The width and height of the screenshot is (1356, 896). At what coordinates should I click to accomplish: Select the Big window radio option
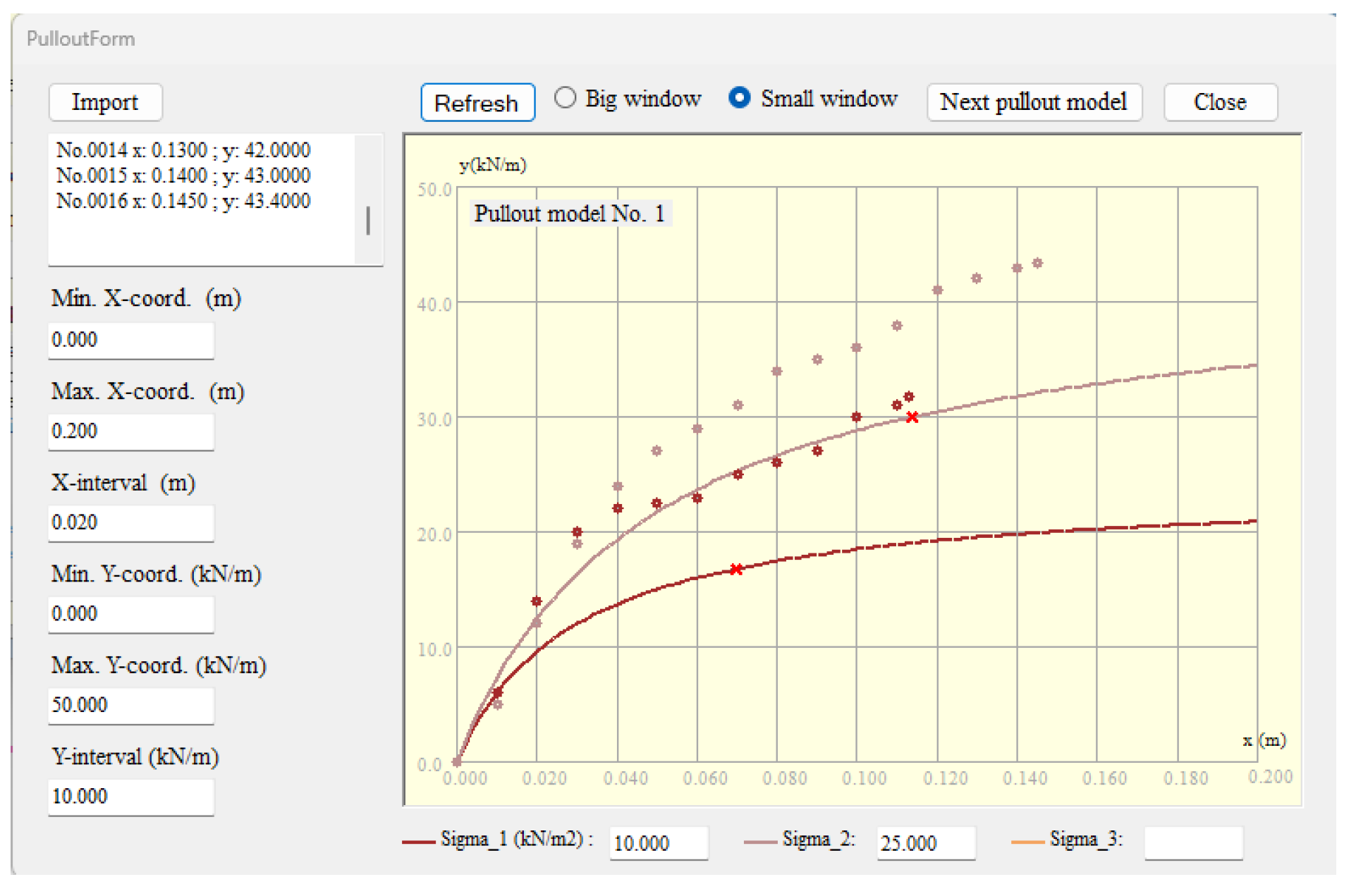coord(565,98)
